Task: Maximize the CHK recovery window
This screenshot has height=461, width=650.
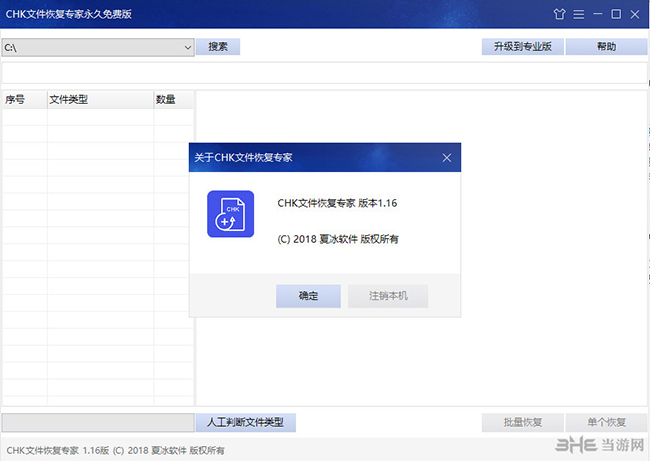Action: click(616, 14)
